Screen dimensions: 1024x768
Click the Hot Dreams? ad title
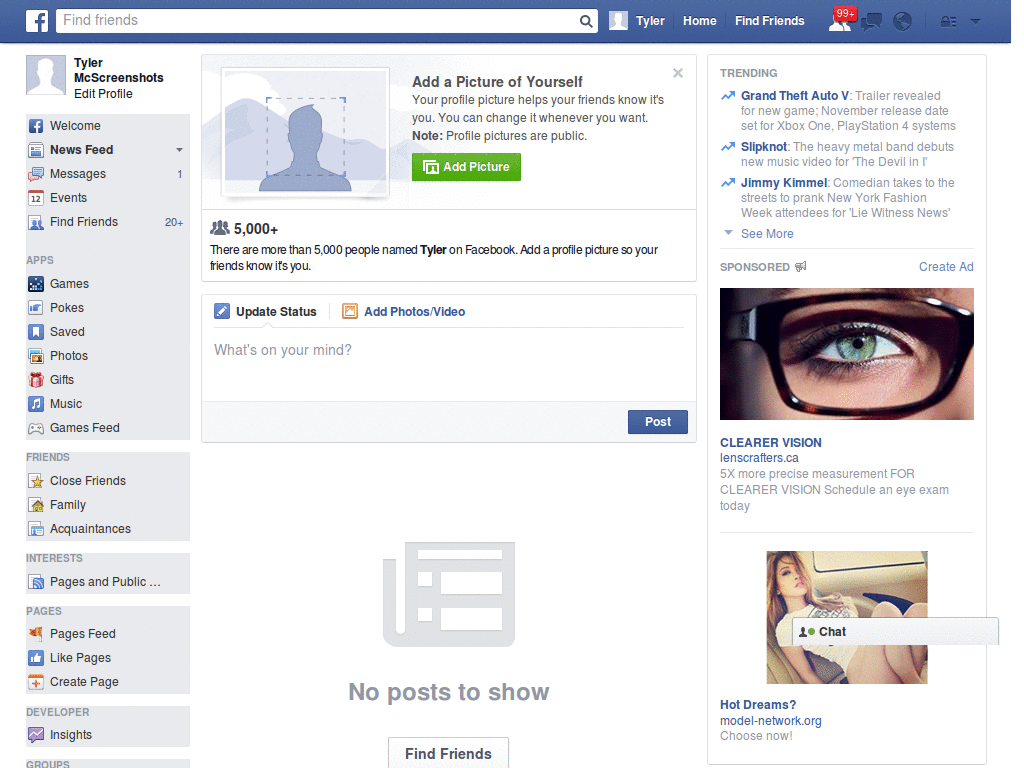click(758, 705)
